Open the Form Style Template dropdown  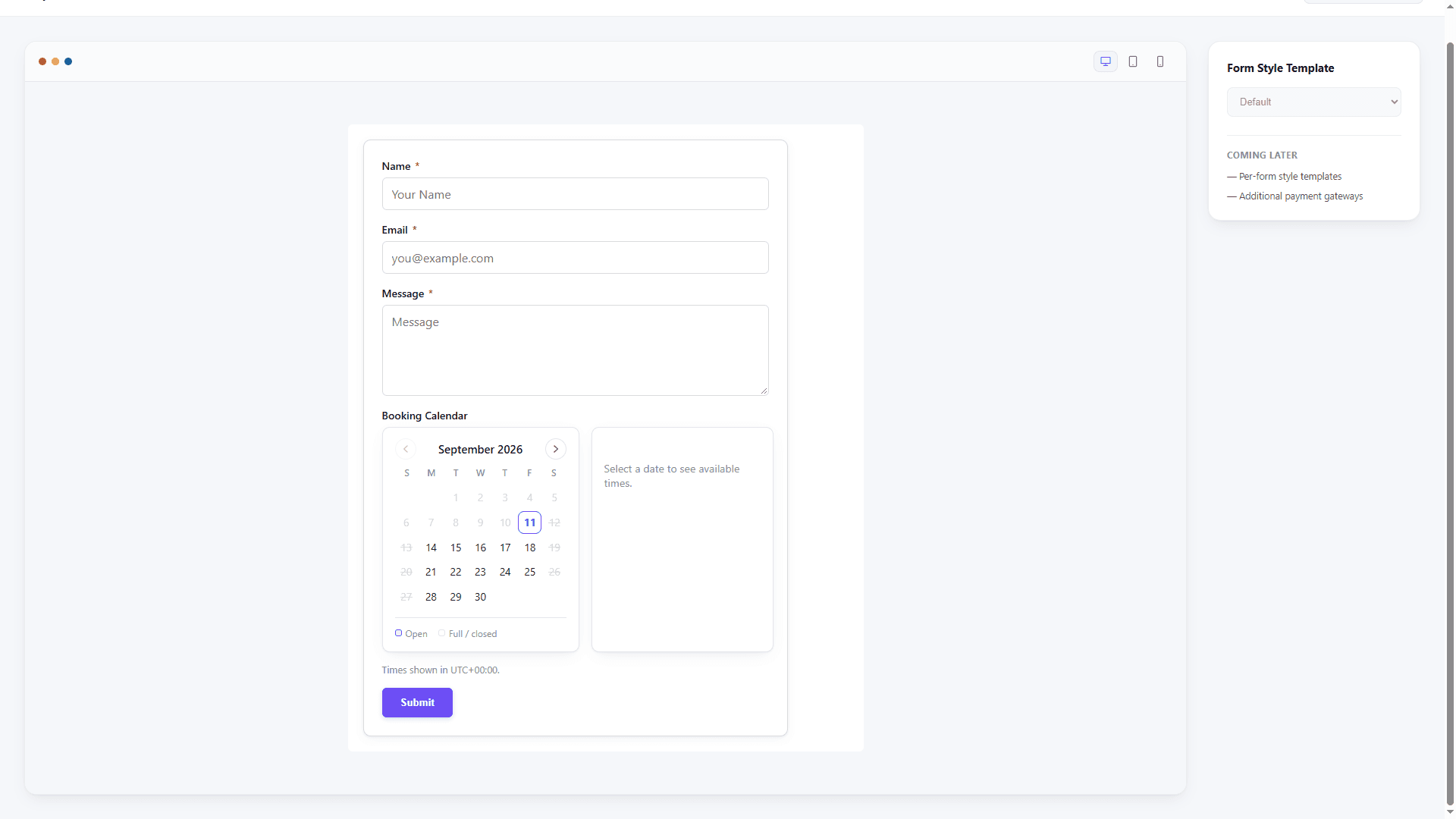[1313, 102]
